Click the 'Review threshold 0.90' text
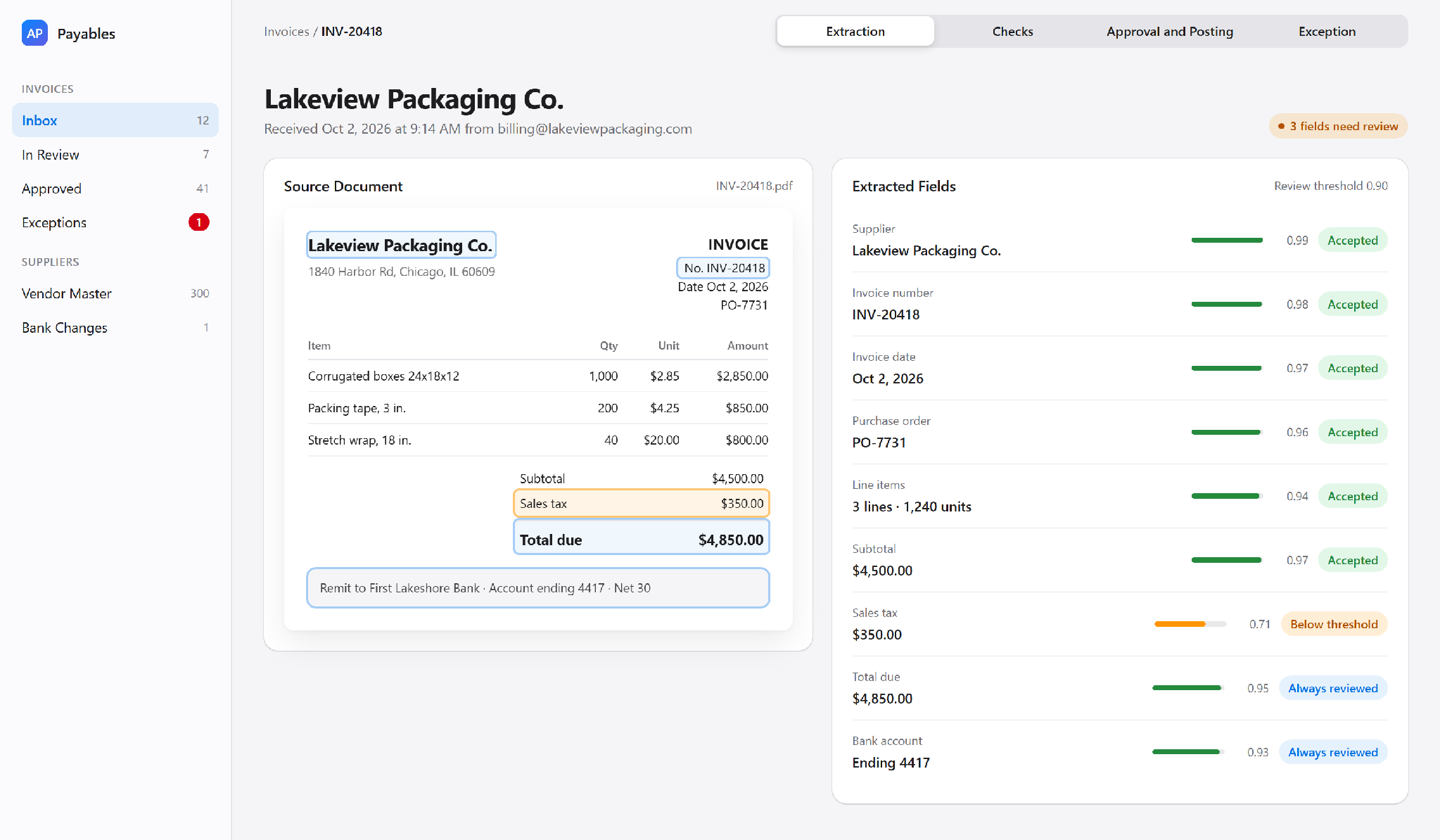The image size is (1440, 840). (1330, 186)
